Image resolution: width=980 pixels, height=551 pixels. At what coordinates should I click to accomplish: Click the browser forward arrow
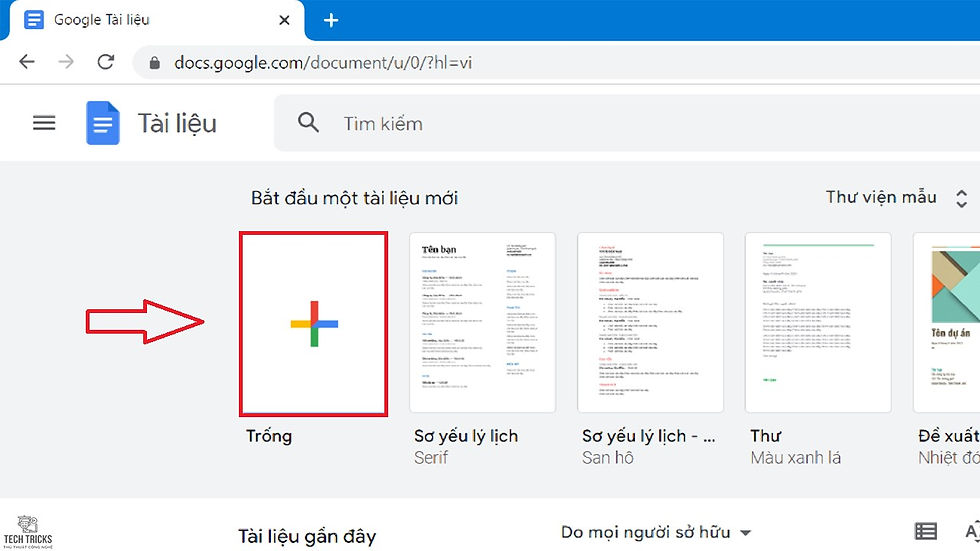[66, 62]
